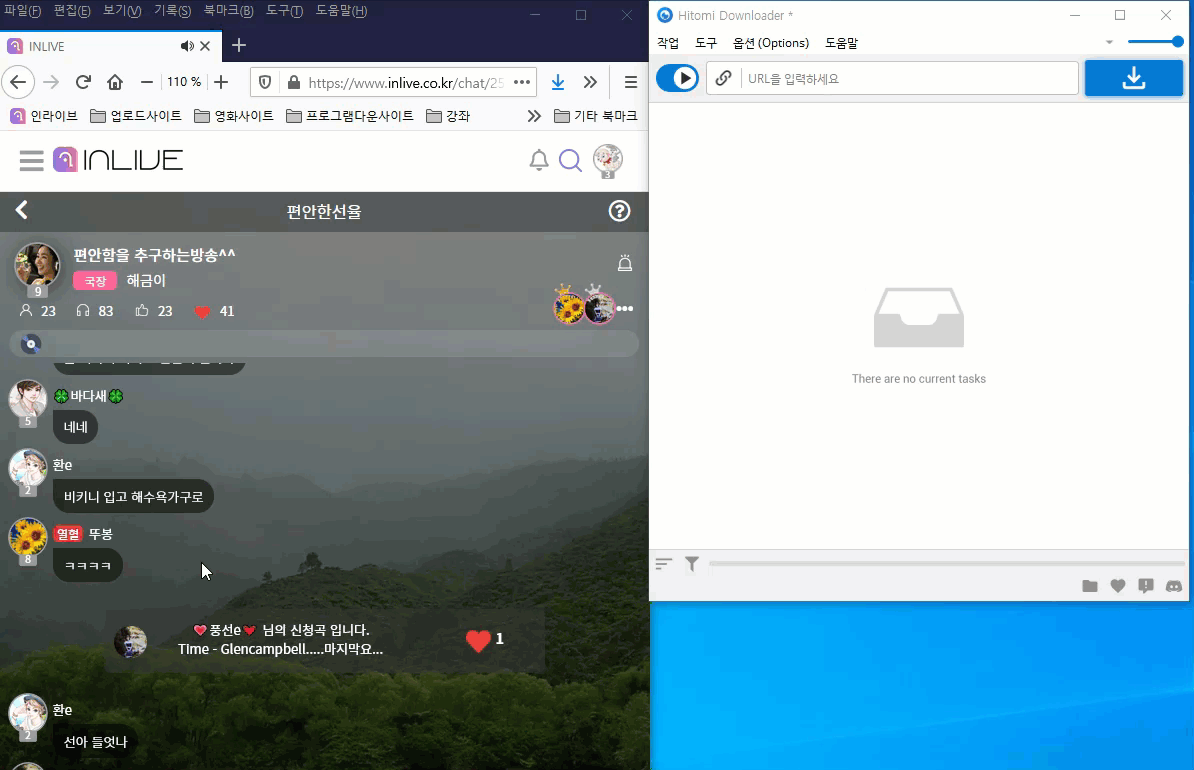This screenshot has height=770, width=1194.
Task: Mute the INLIVE tab audio
Action: tap(187, 46)
